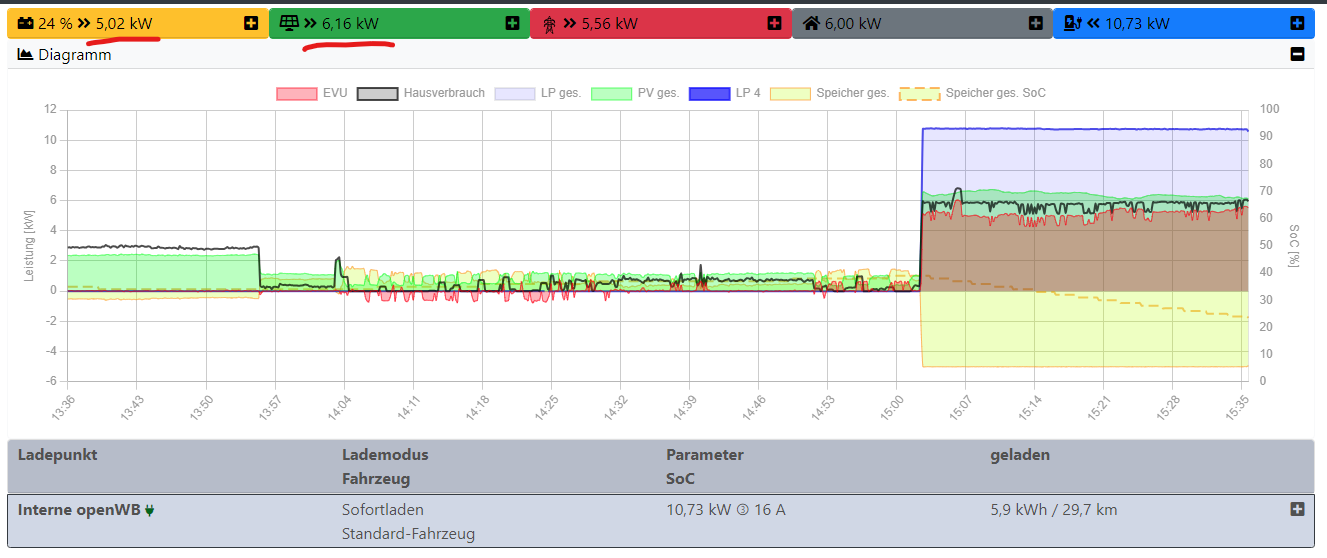Click the Sofortladen charge mode text
The image size is (1327, 558).
coord(381,510)
